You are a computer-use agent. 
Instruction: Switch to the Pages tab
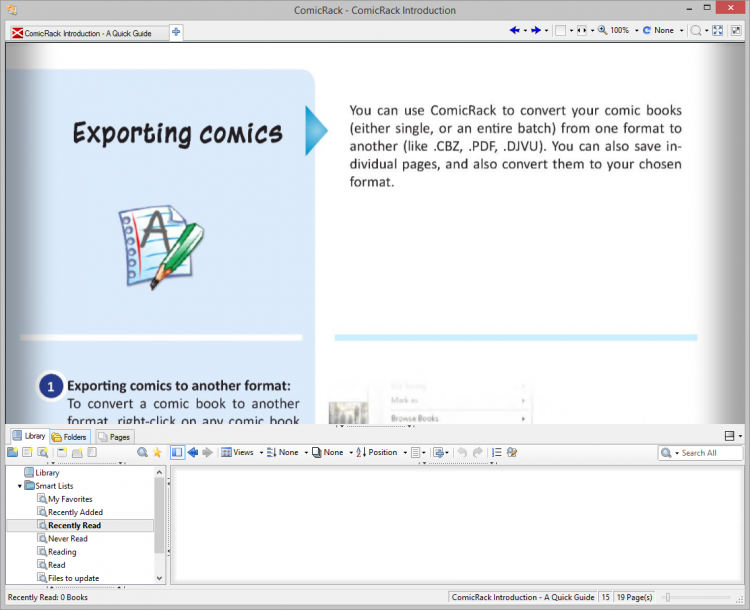[114, 437]
